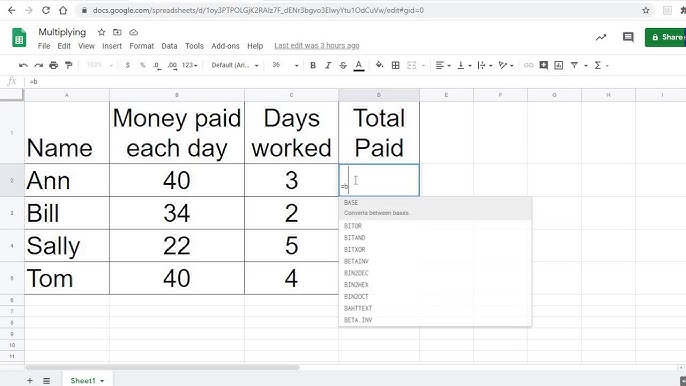The height and width of the screenshot is (386, 686).
Task: Toggle italic formatting
Action: [x=328, y=65]
